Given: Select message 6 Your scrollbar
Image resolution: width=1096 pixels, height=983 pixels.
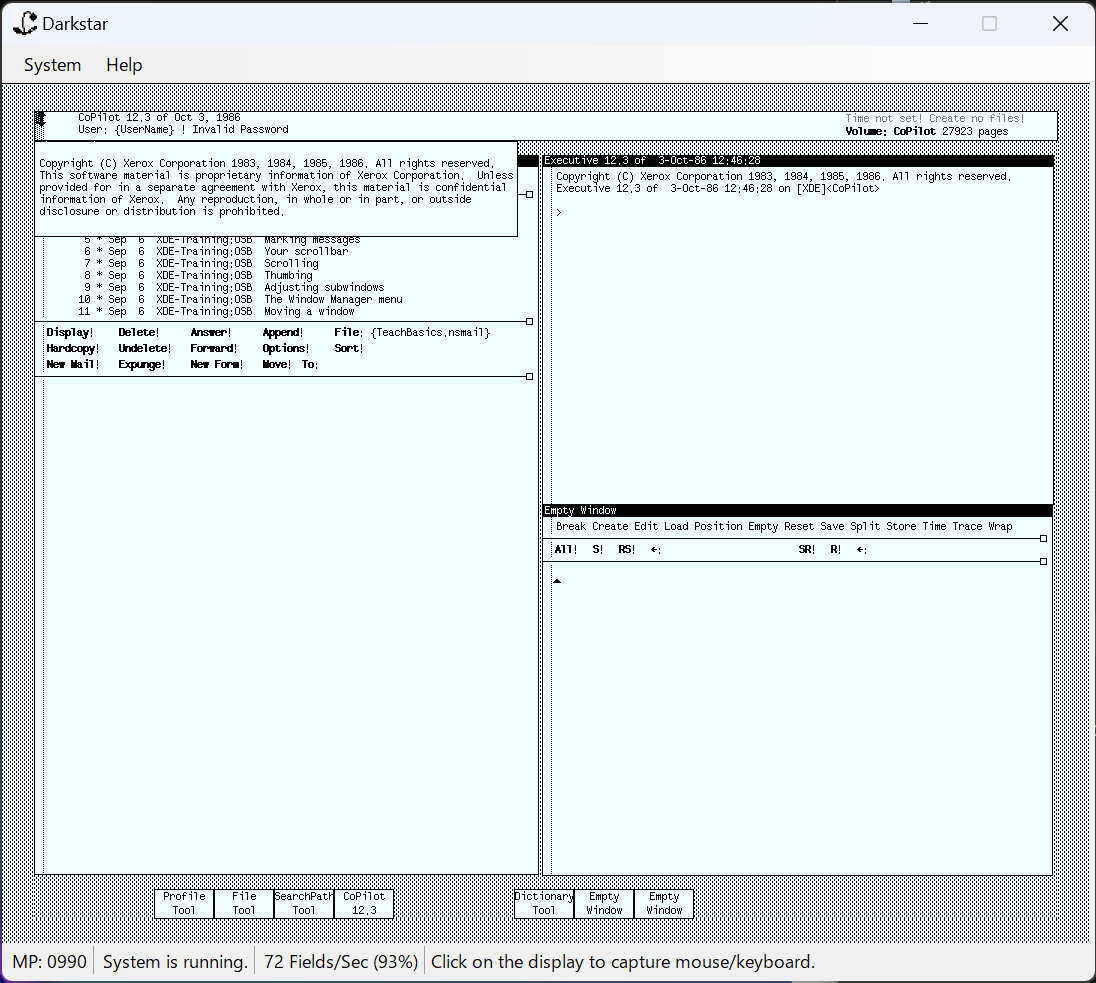Looking at the screenshot, I should (216, 252).
